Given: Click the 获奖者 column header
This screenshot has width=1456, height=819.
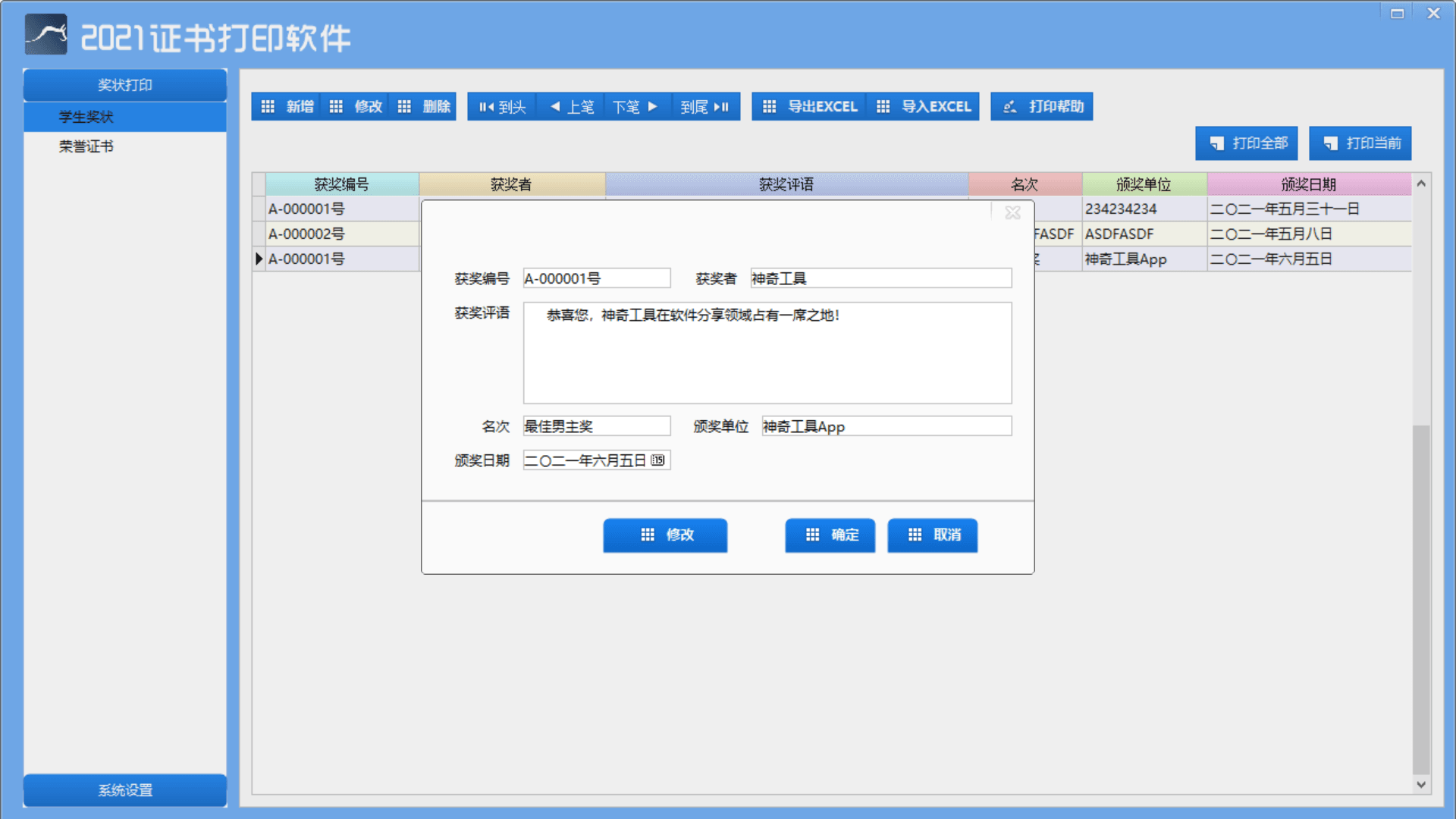Looking at the screenshot, I should click(x=512, y=184).
